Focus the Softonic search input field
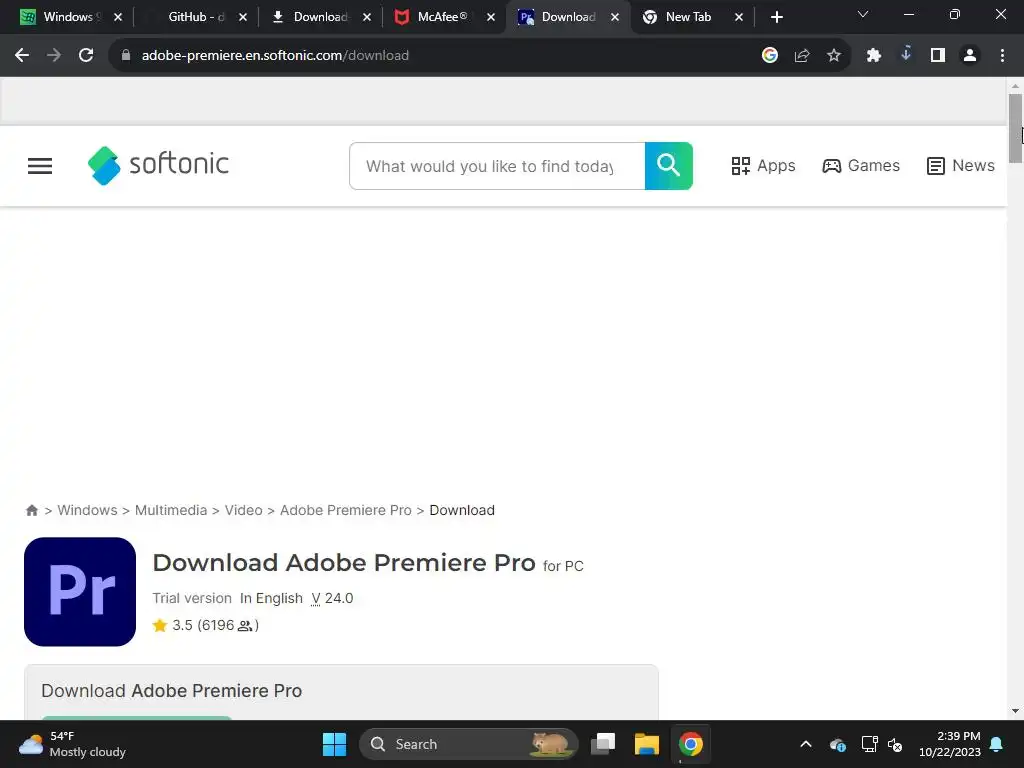 [497, 166]
